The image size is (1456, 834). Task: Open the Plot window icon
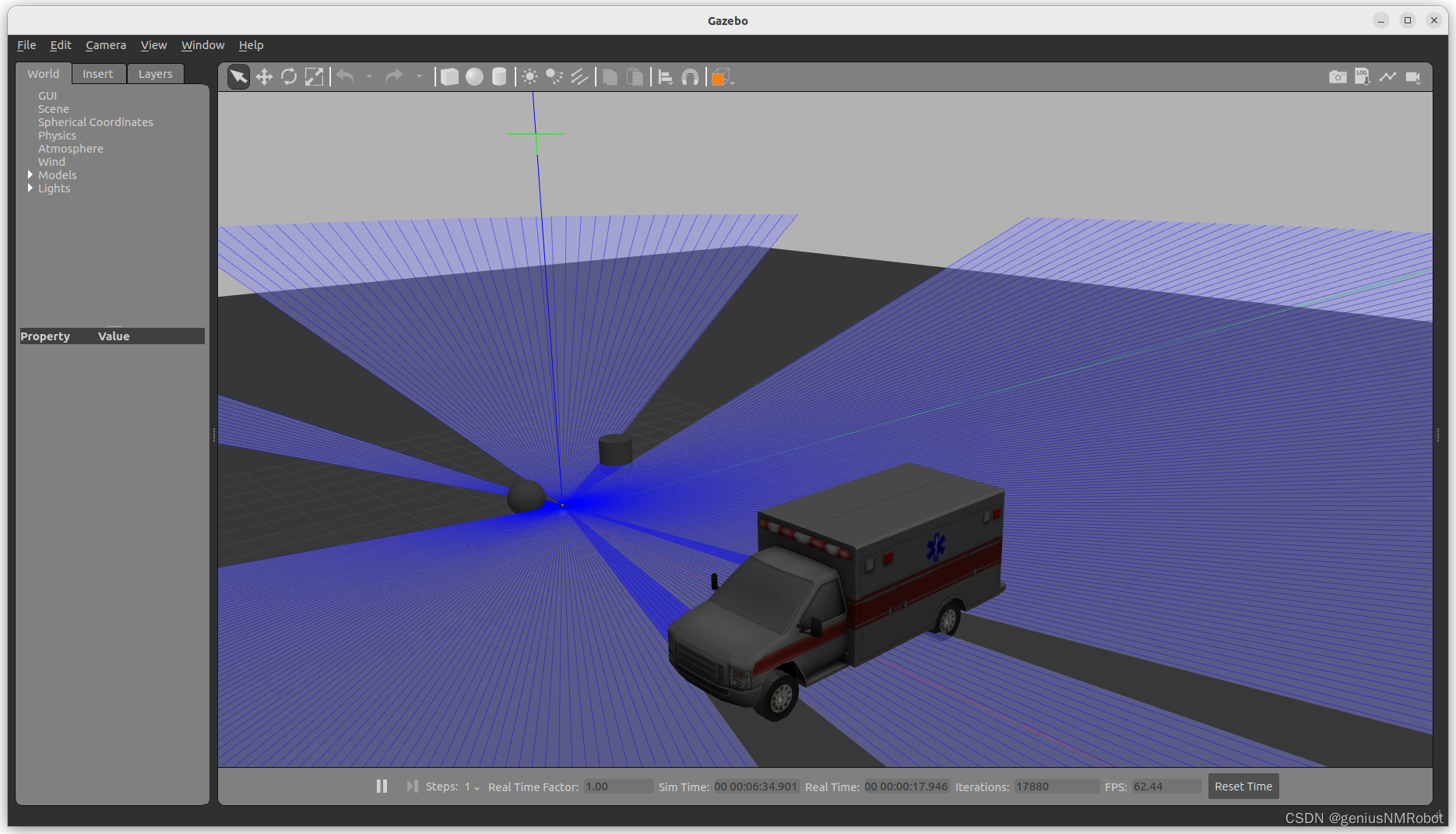(x=1388, y=76)
